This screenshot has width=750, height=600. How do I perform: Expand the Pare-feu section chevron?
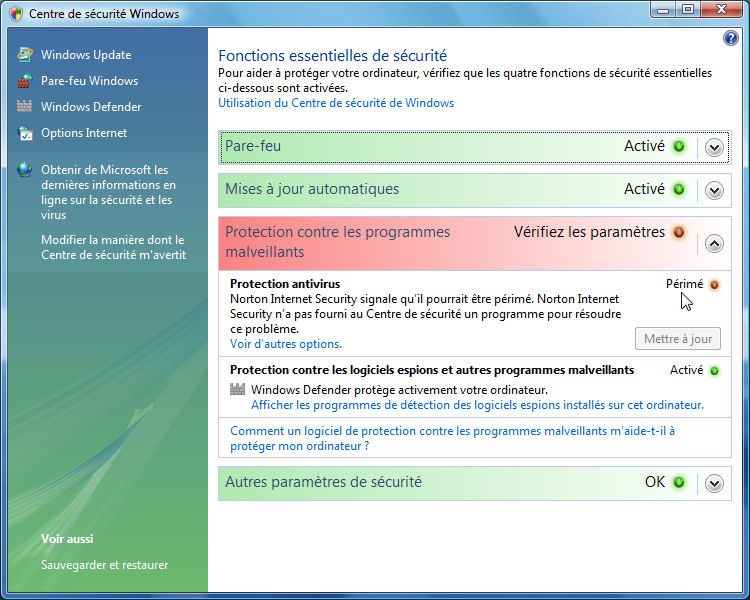point(714,147)
